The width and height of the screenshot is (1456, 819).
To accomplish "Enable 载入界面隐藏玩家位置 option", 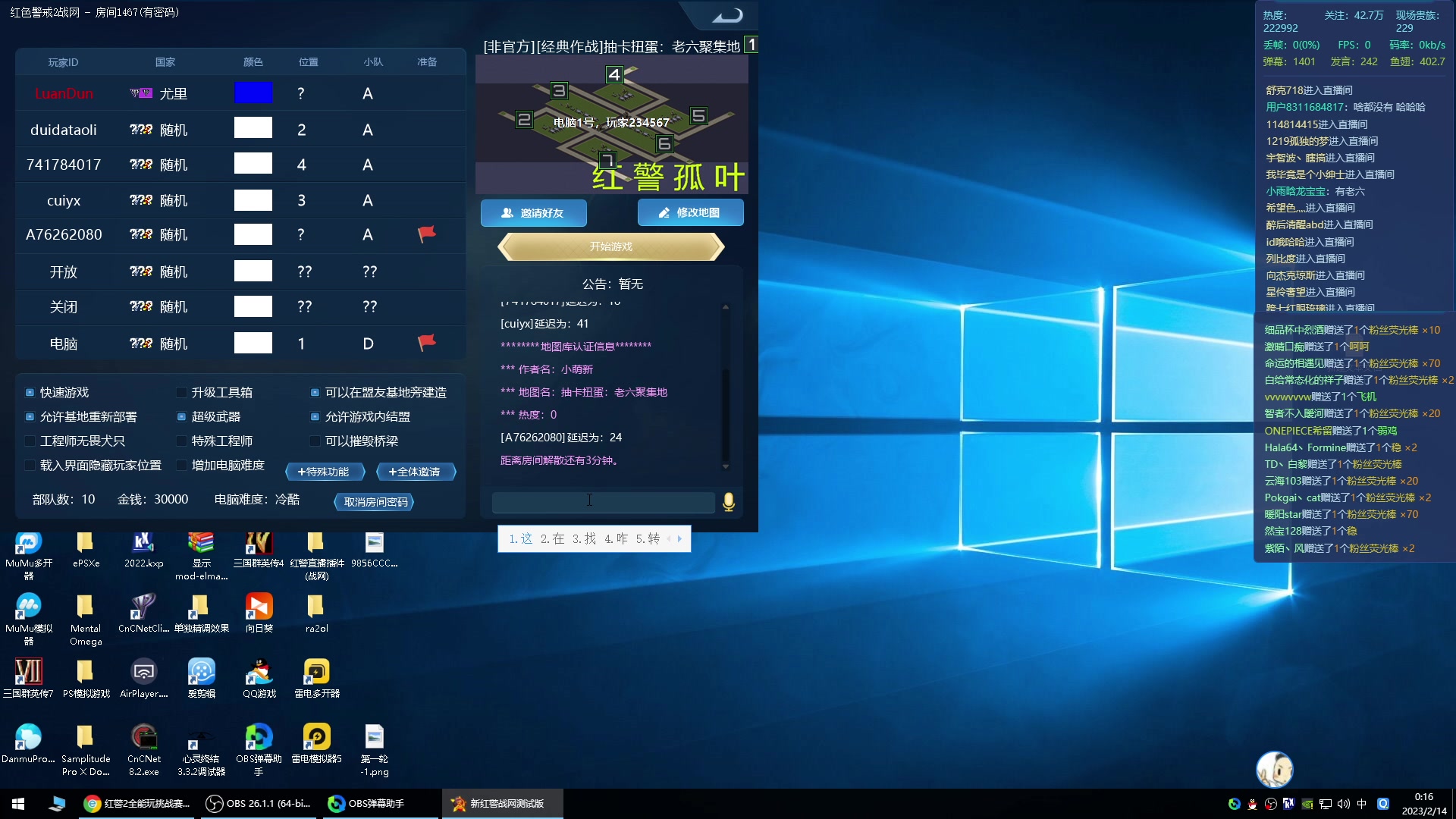I will [30, 466].
